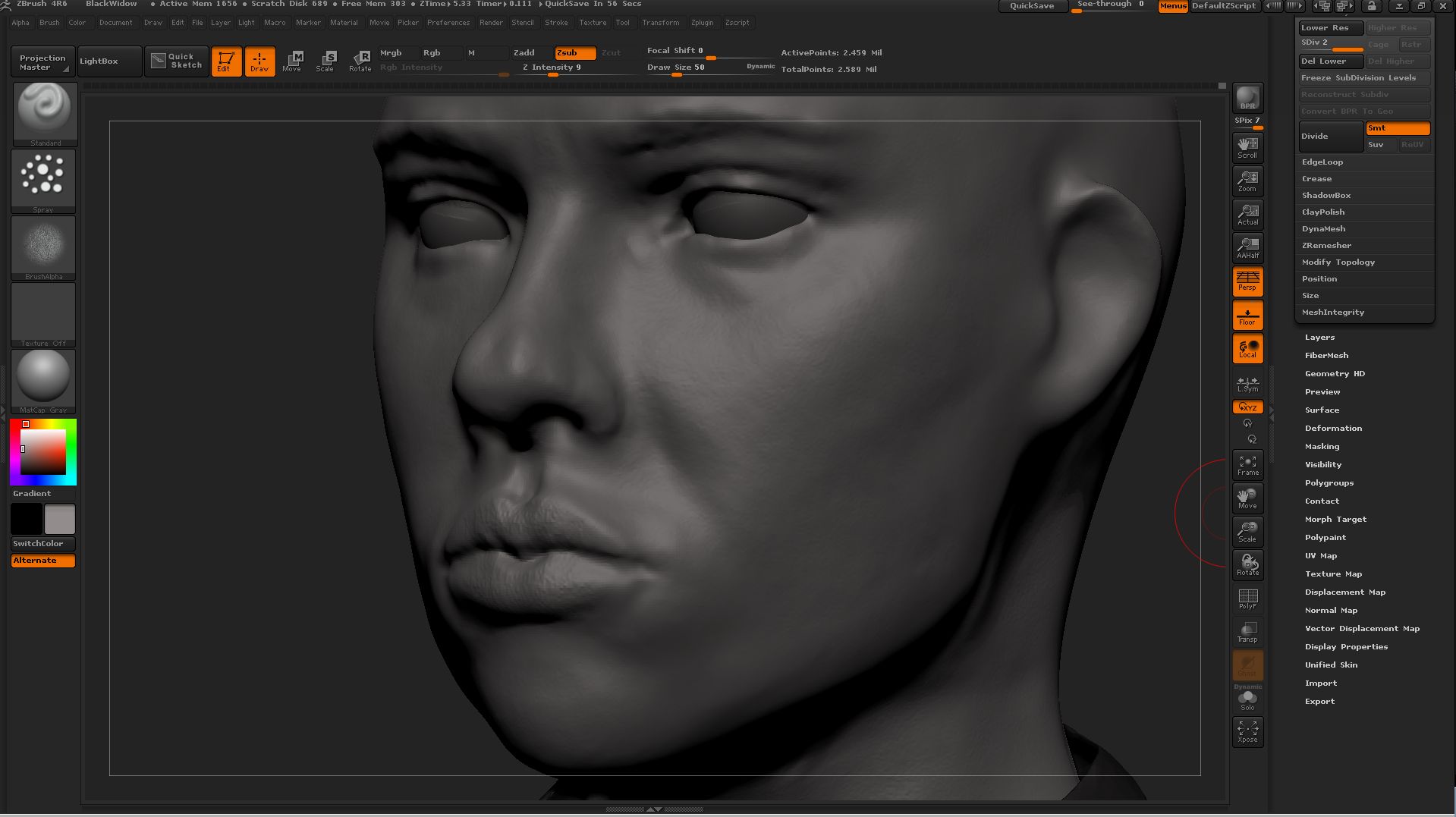
Task: Expand the Layers subpalette
Action: click(x=1319, y=338)
